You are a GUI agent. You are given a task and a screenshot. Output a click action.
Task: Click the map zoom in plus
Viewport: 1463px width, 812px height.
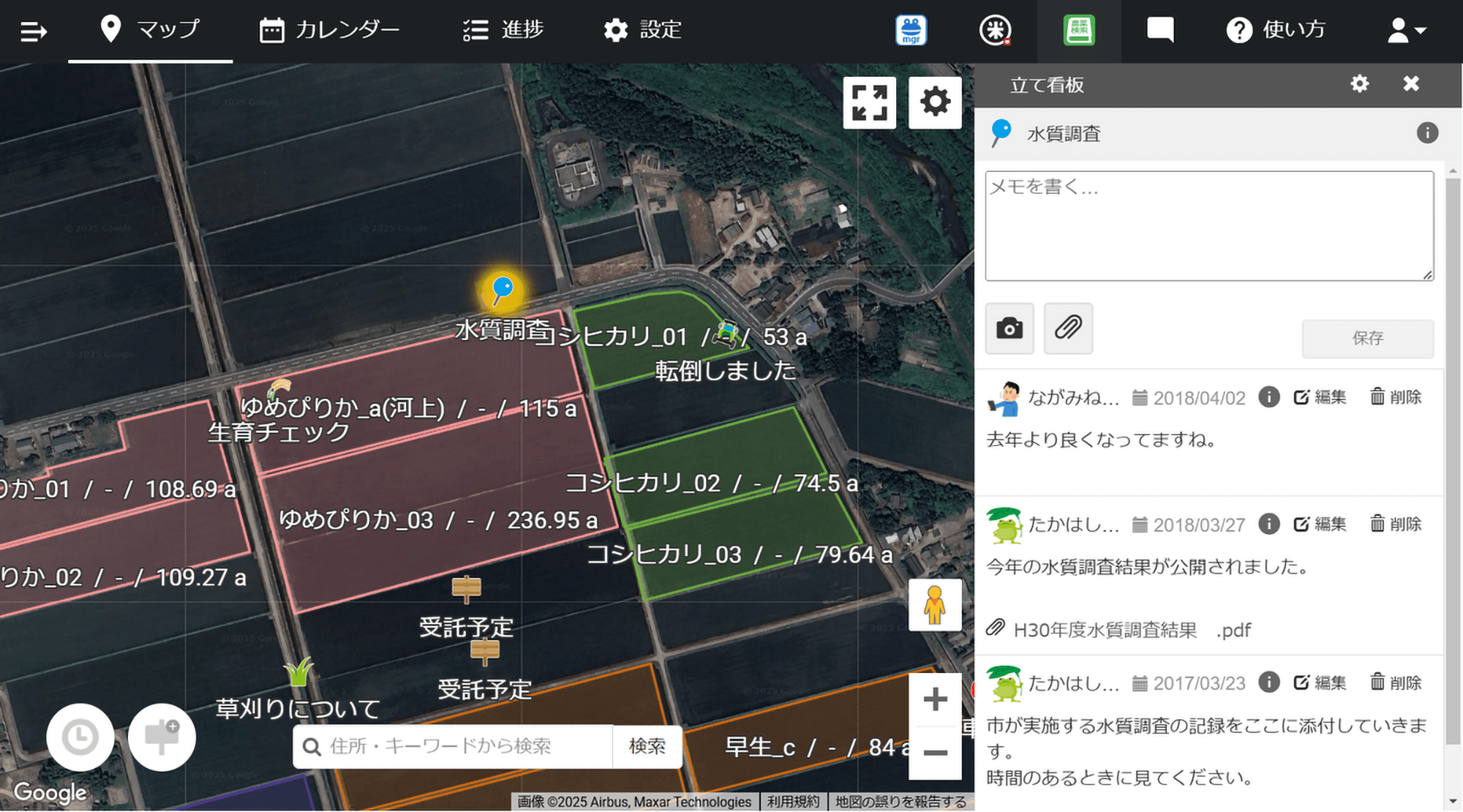[x=935, y=699]
